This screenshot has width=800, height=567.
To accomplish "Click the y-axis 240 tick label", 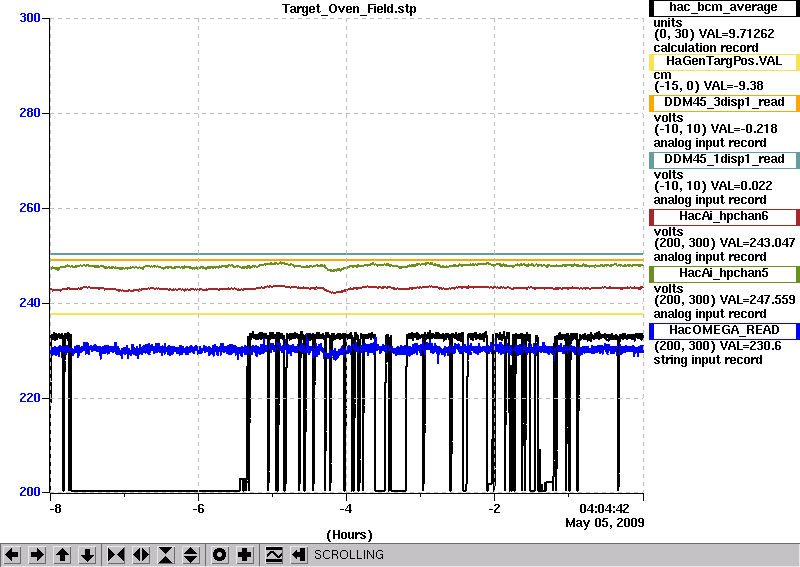I will click(30, 303).
